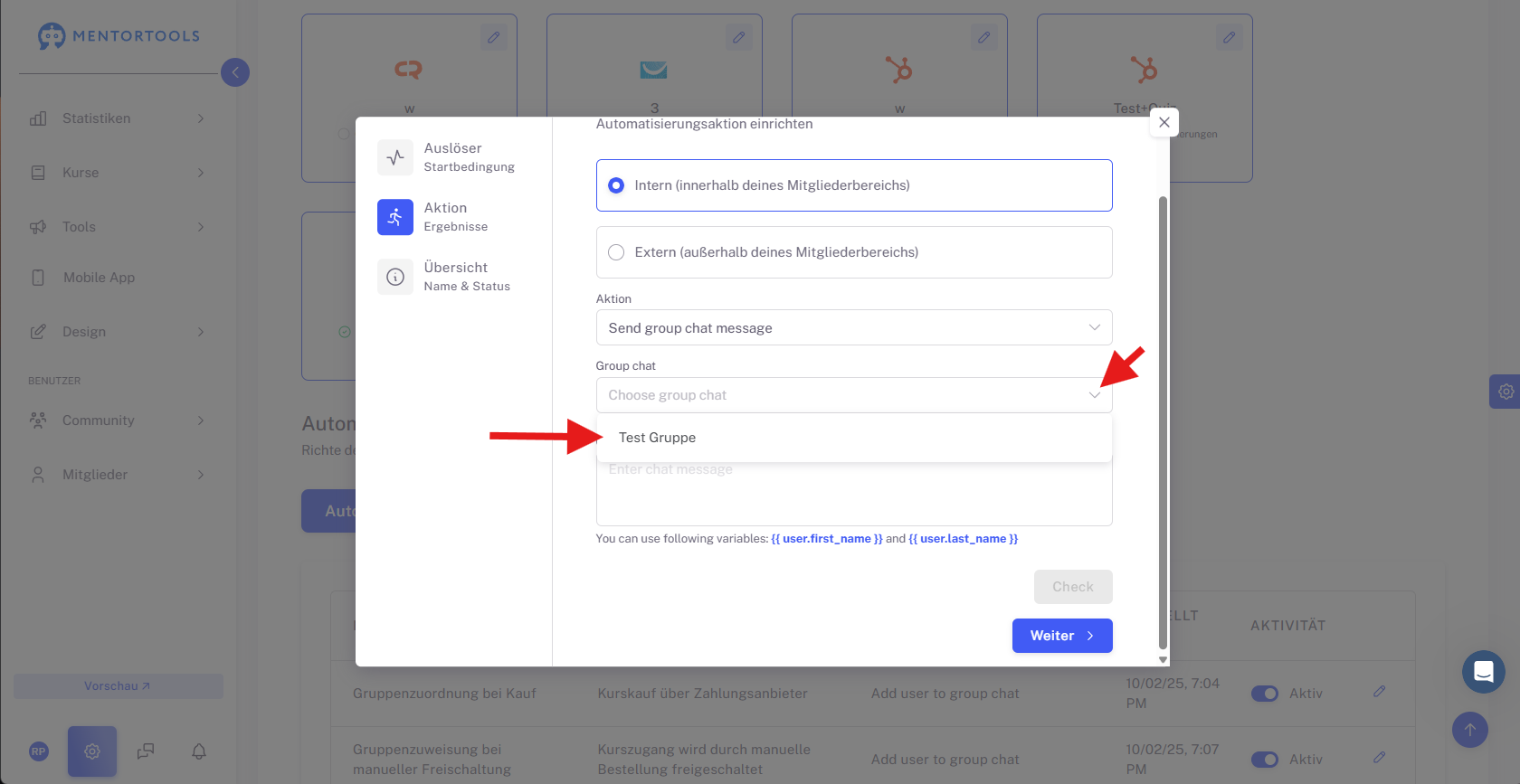Click the Mobile App phone icon
The height and width of the screenshot is (784, 1520).
[x=38, y=278]
